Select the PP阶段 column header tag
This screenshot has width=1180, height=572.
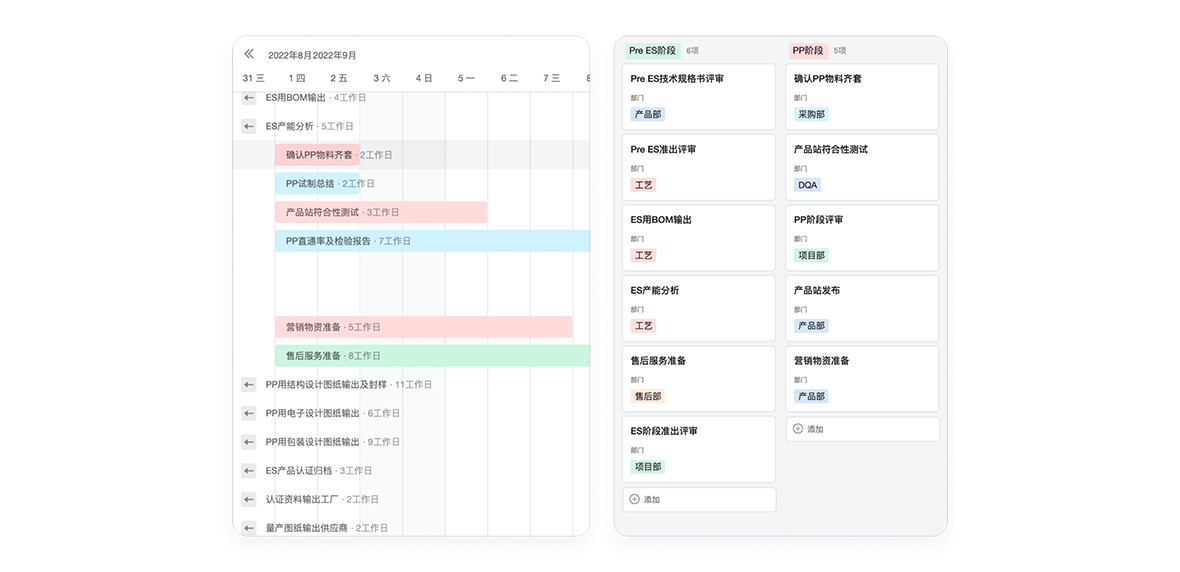tap(807, 50)
